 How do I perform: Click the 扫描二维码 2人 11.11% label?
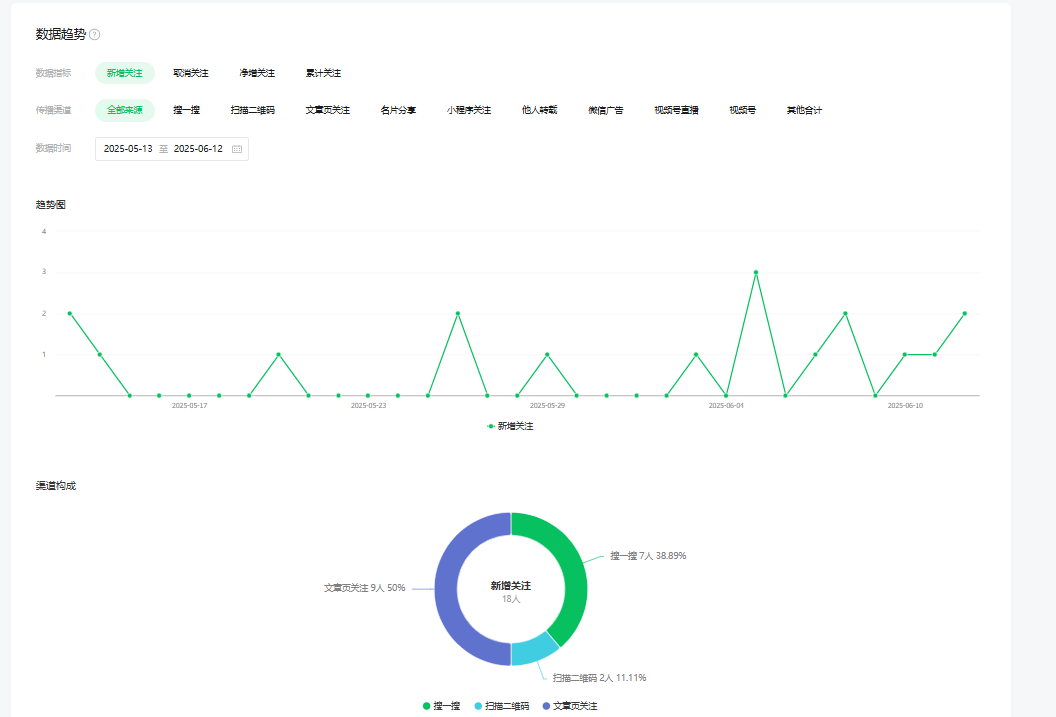click(x=599, y=678)
